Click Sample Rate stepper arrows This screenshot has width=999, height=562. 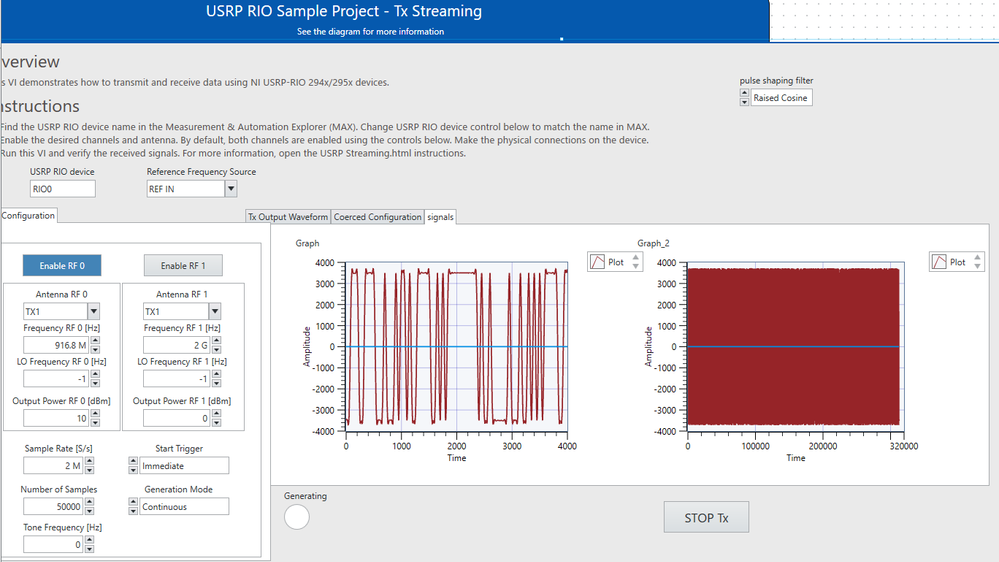[89, 466]
